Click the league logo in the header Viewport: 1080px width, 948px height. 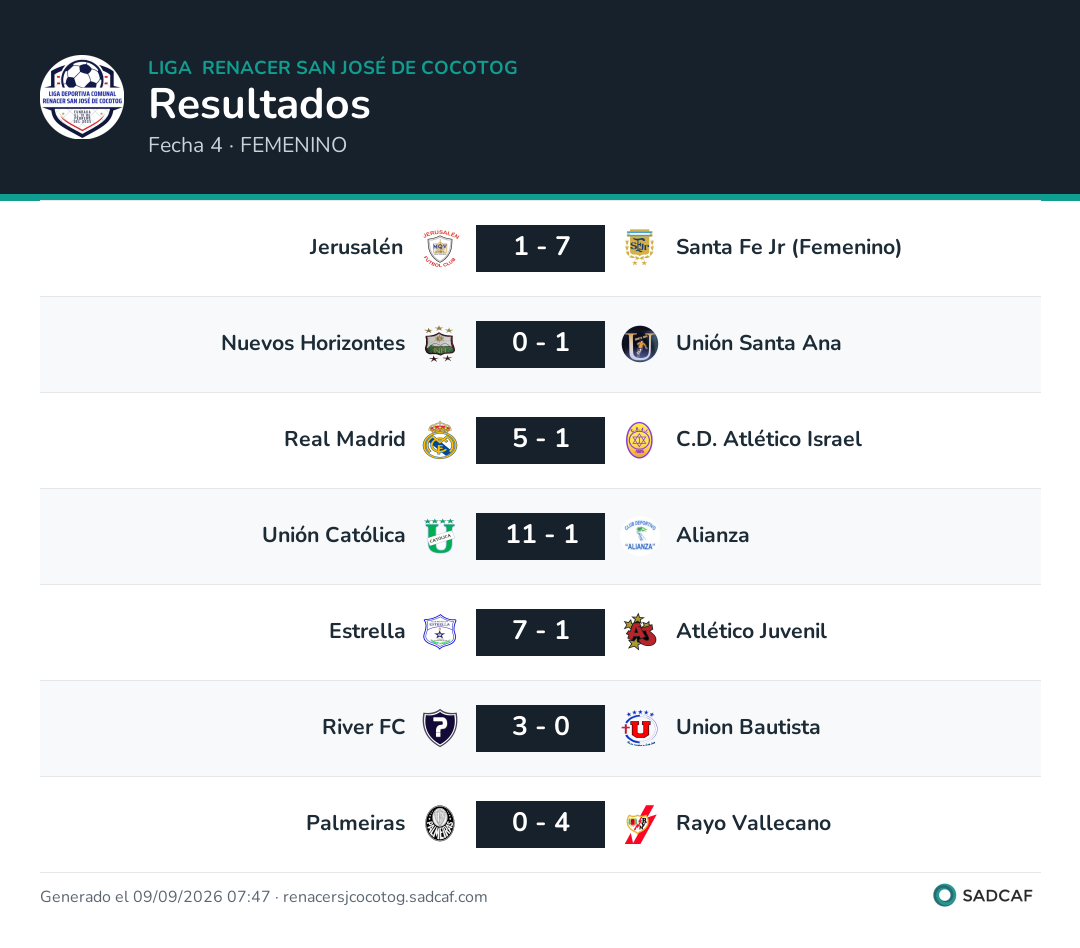pos(82,97)
